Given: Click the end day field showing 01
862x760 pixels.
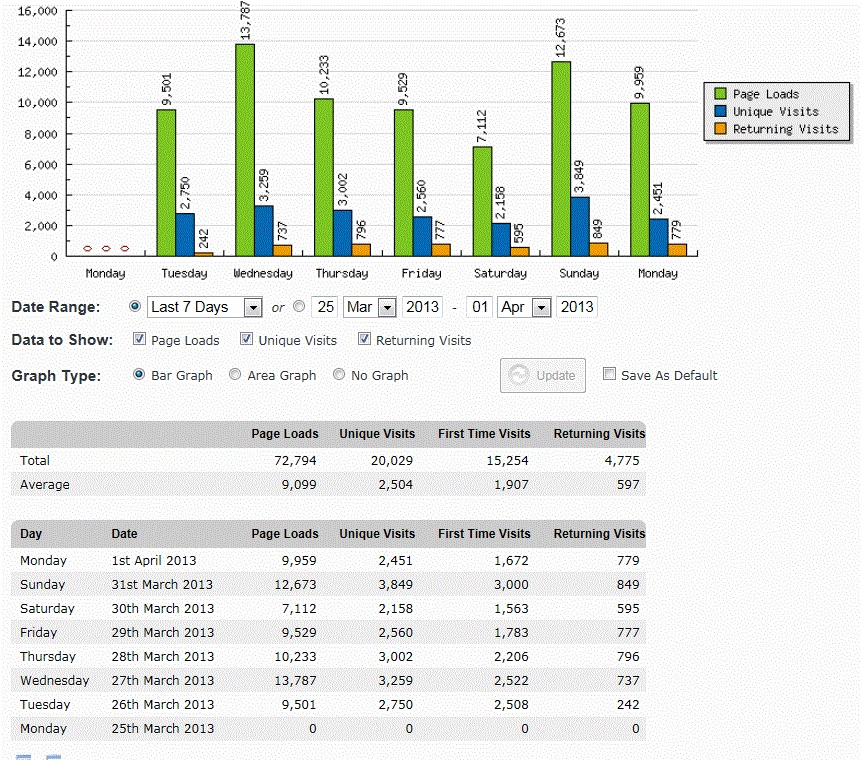Looking at the screenshot, I should [480, 307].
